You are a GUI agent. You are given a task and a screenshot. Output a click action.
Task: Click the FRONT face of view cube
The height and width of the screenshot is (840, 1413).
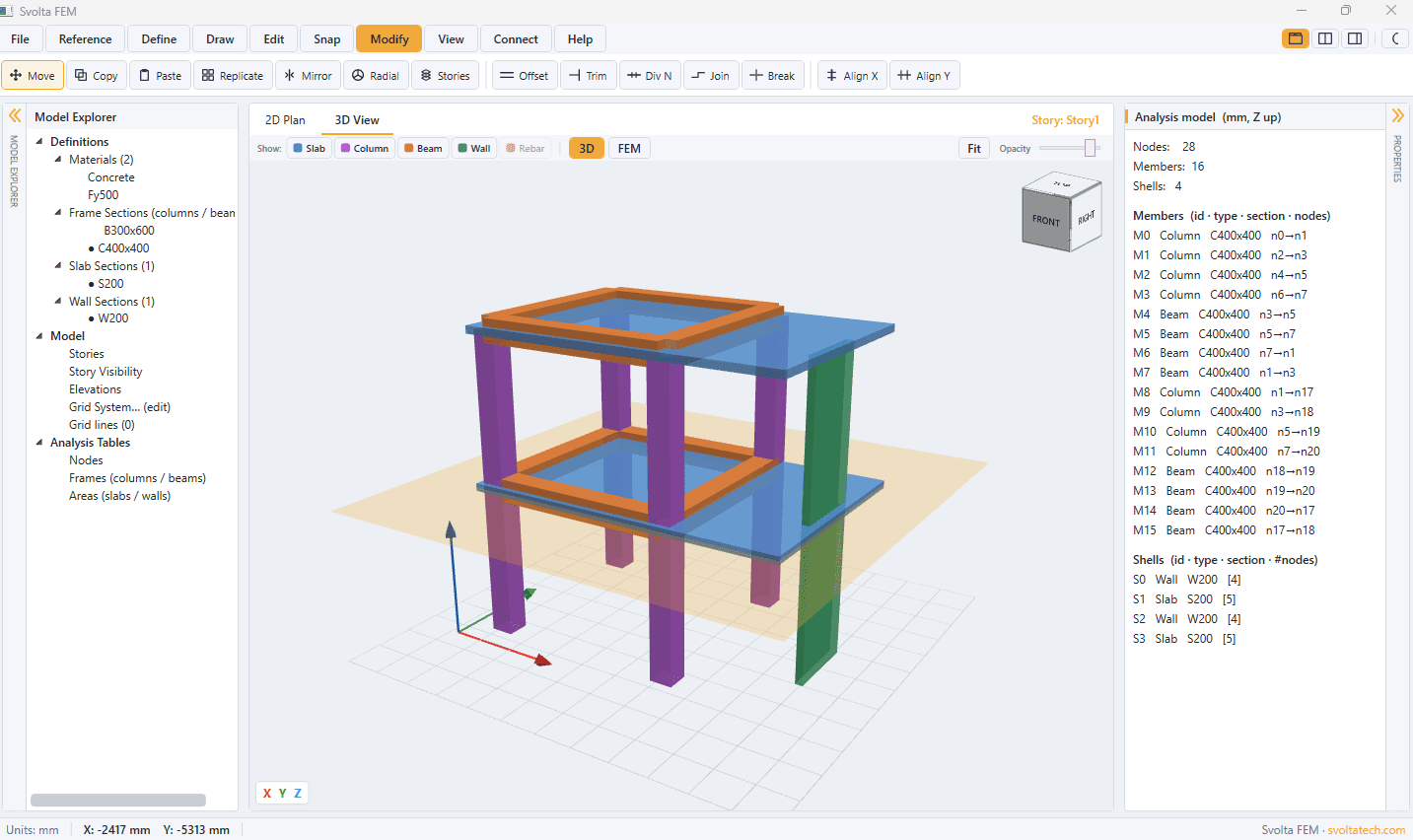[x=1046, y=220]
